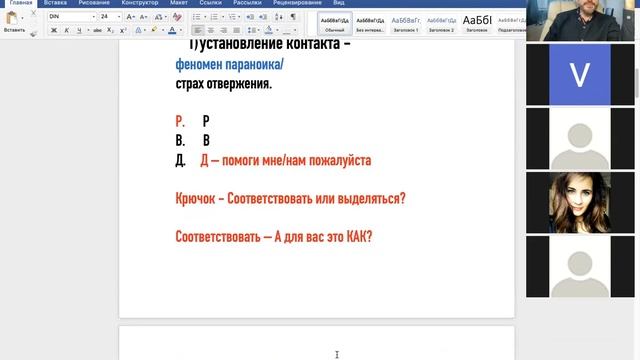640x360 pixels.
Task: Toggle bold (Ж) formatting
Action: [54, 30]
